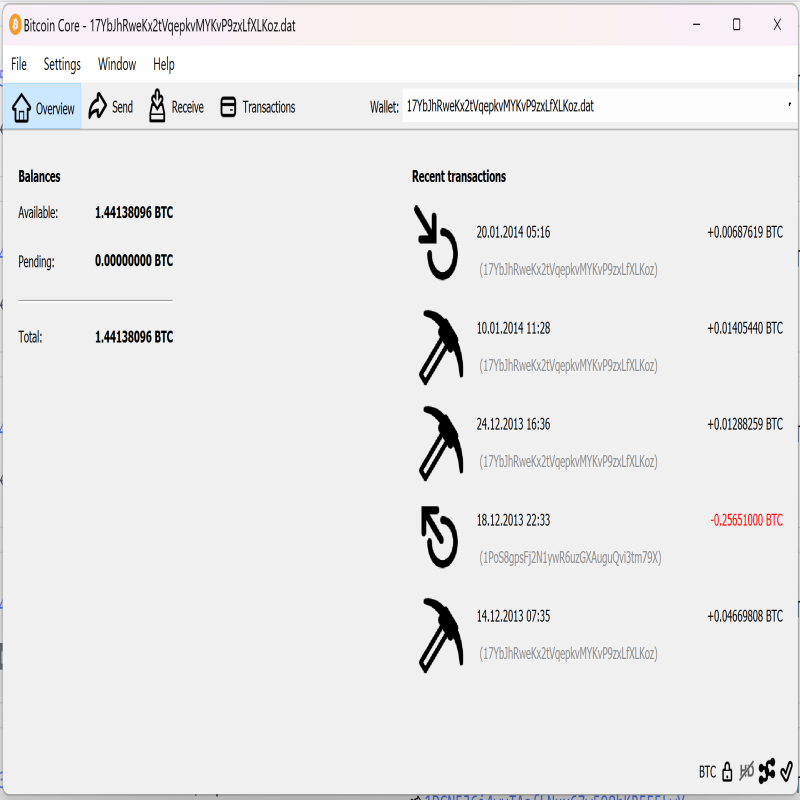Click the Recent transactions heading

[x=459, y=177]
